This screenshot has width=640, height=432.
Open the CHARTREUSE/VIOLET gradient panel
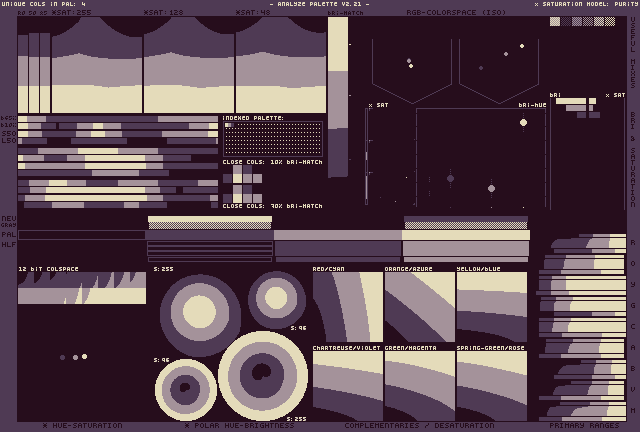pyautogui.click(x=348, y=386)
